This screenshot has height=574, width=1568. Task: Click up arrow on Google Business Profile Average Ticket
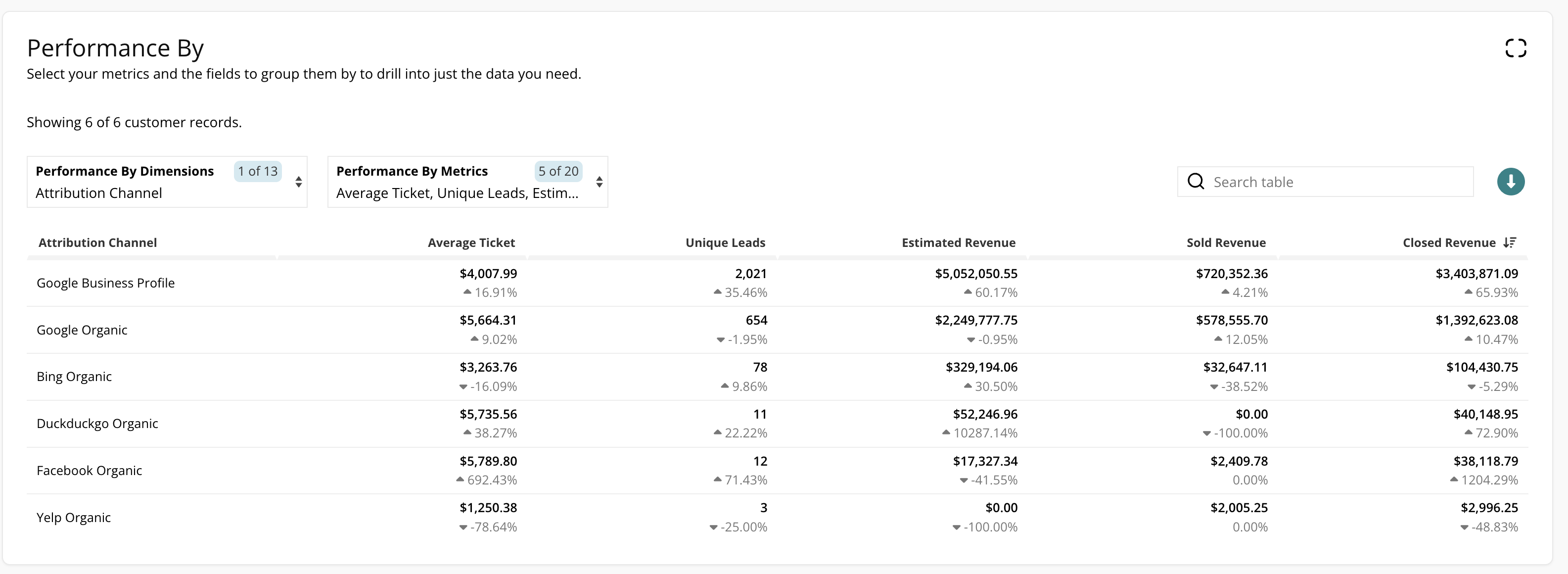pos(467,292)
